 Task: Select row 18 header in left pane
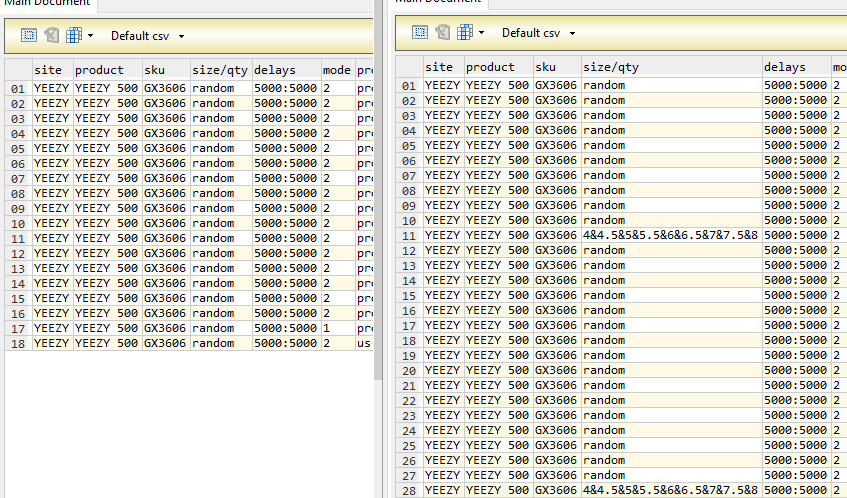(x=18, y=343)
